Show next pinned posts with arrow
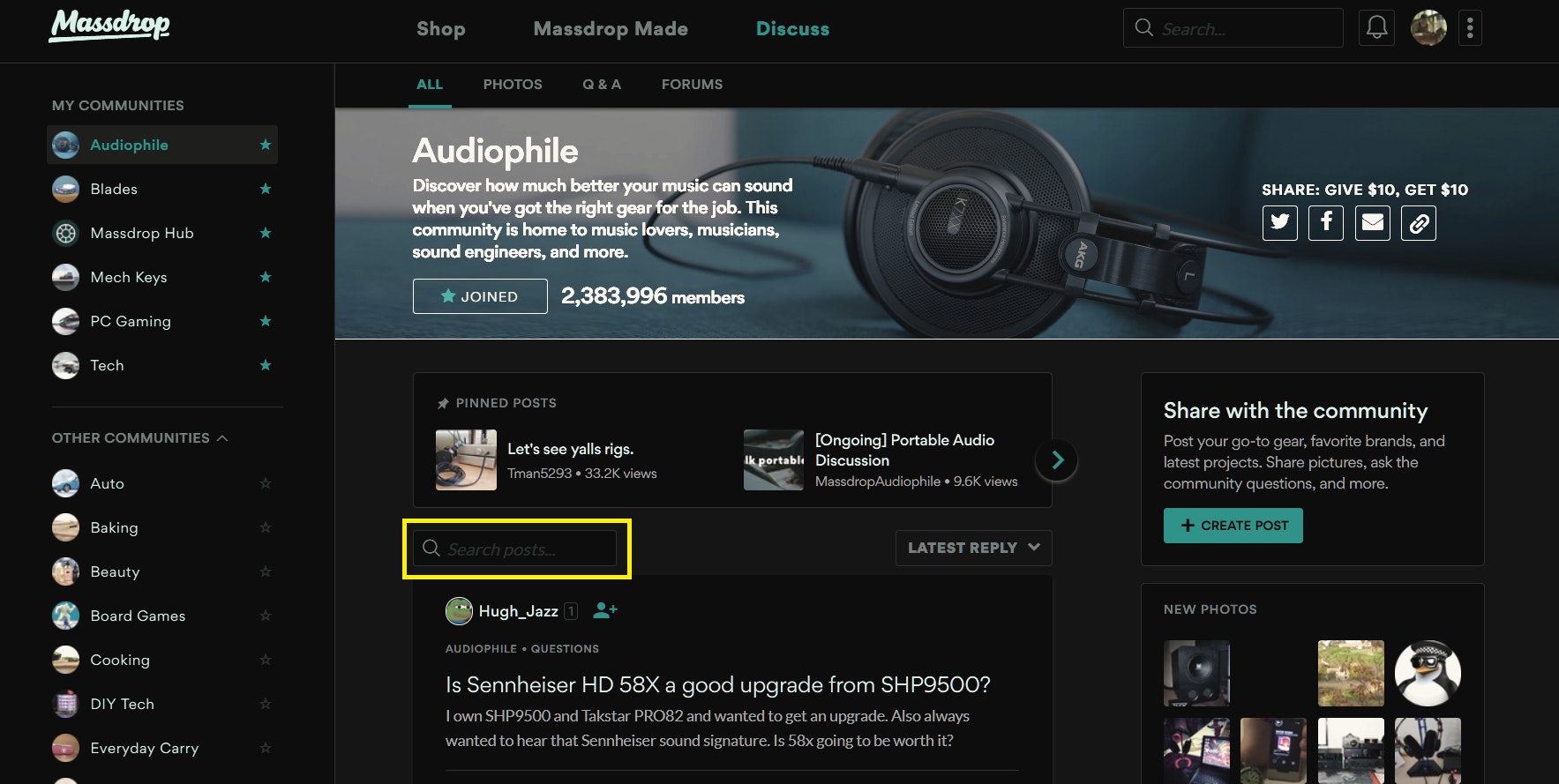The image size is (1559, 784). coord(1057,459)
